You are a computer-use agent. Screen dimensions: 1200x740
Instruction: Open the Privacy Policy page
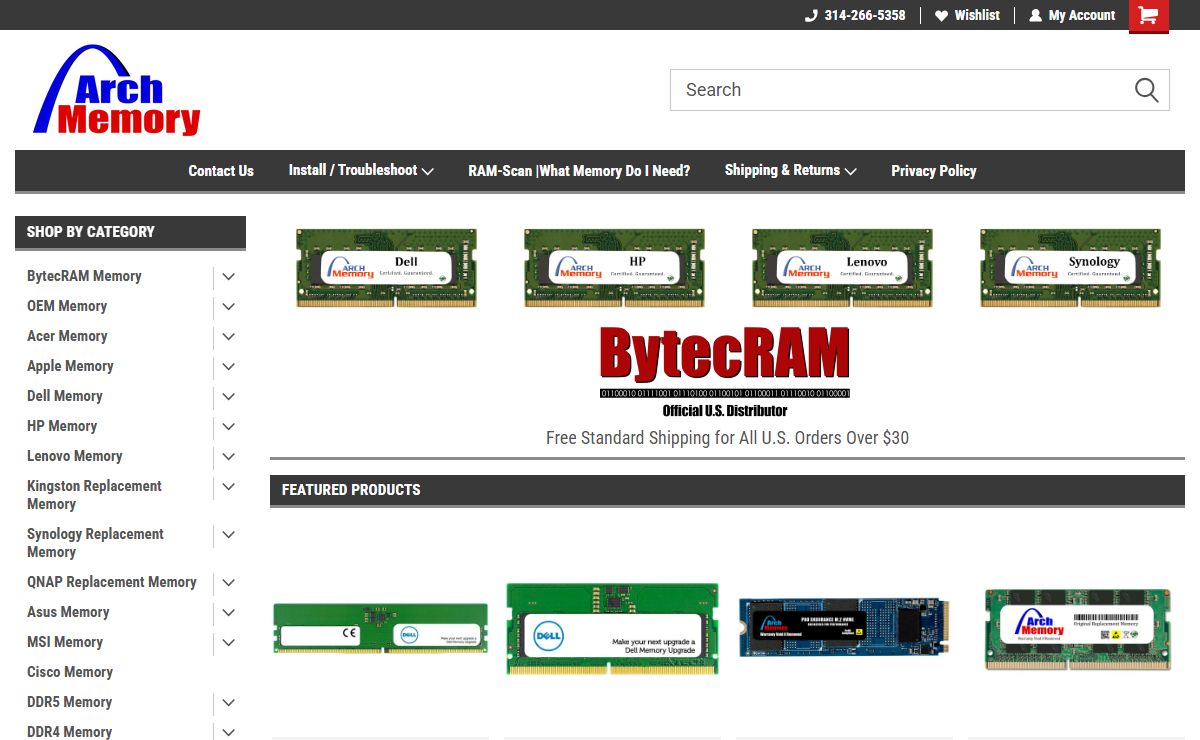click(934, 171)
